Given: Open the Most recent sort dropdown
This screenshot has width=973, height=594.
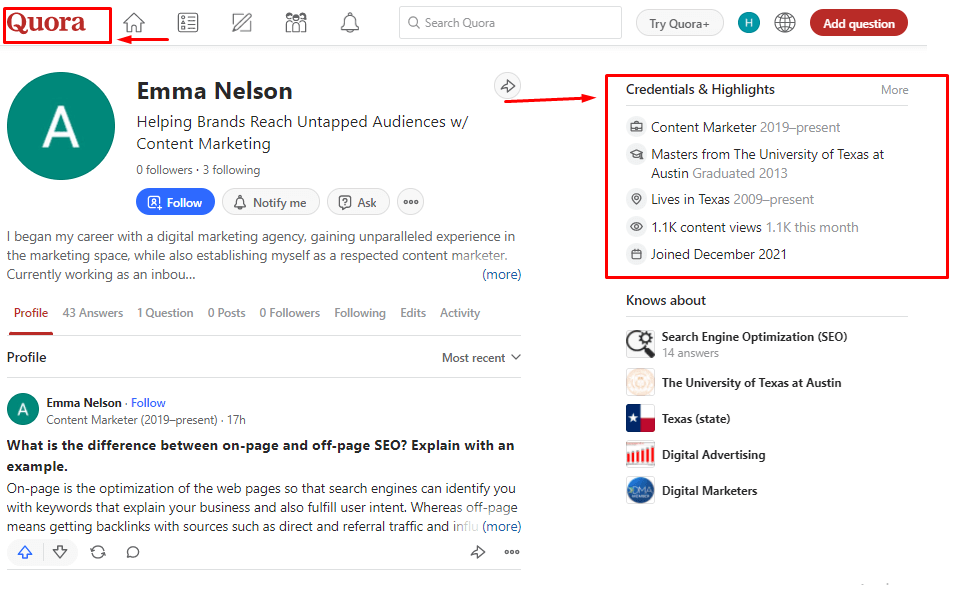Looking at the screenshot, I should (481, 358).
